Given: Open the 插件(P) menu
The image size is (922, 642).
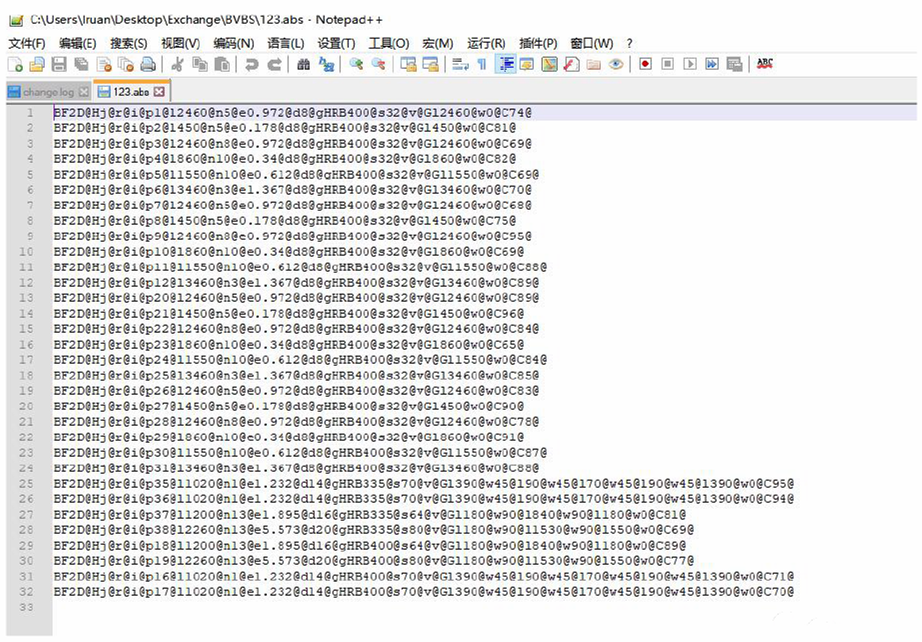Looking at the screenshot, I should pyautogui.click(x=538, y=44).
